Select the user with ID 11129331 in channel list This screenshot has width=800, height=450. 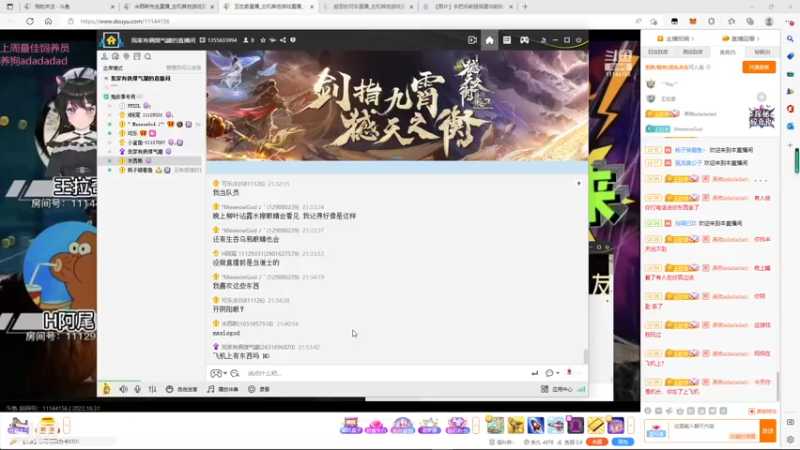[149, 115]
